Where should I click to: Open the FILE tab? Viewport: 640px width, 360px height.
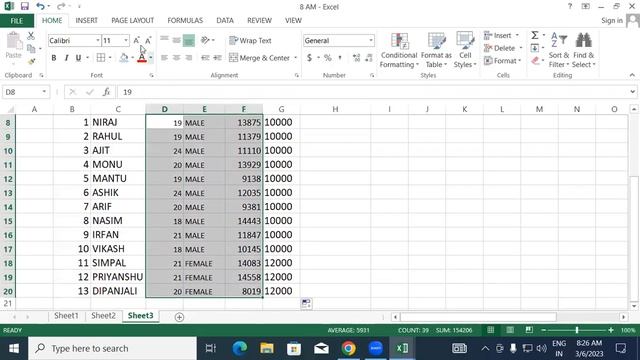pyautogui.click(x=17, y=21)
